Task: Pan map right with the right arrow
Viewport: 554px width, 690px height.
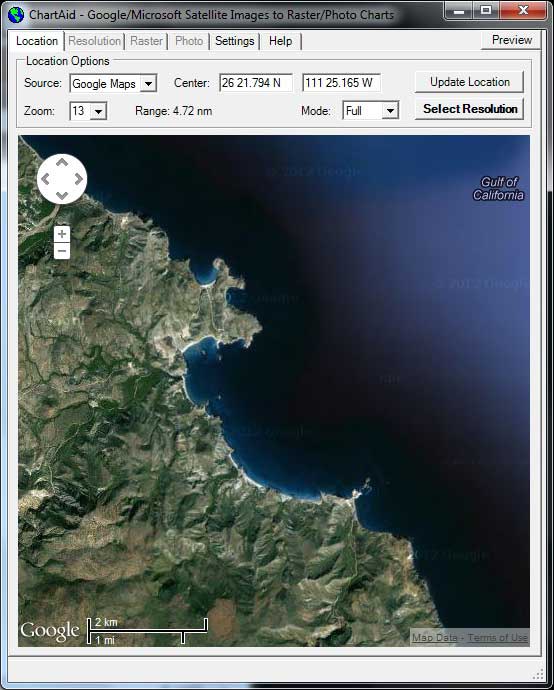Action: pos(79,179)
